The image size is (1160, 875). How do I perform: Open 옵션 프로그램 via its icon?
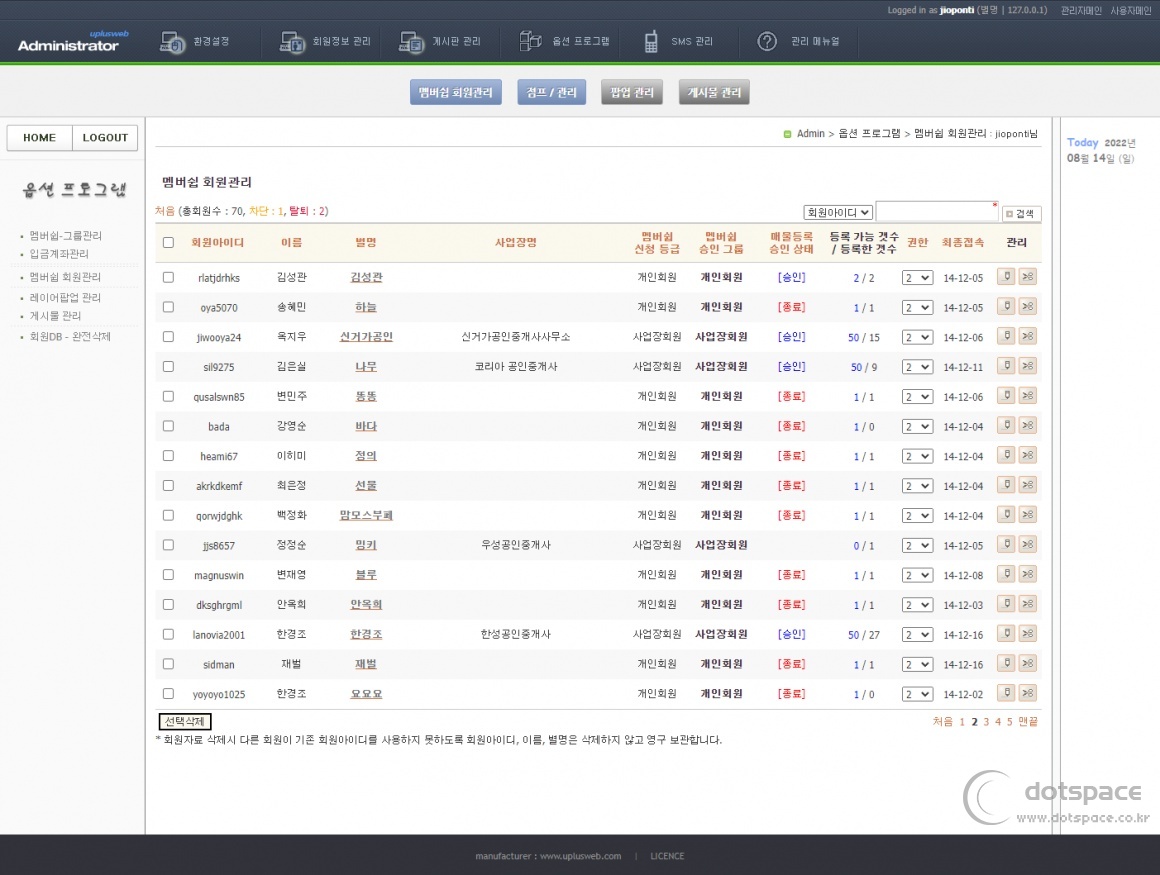tap(530, 41)
